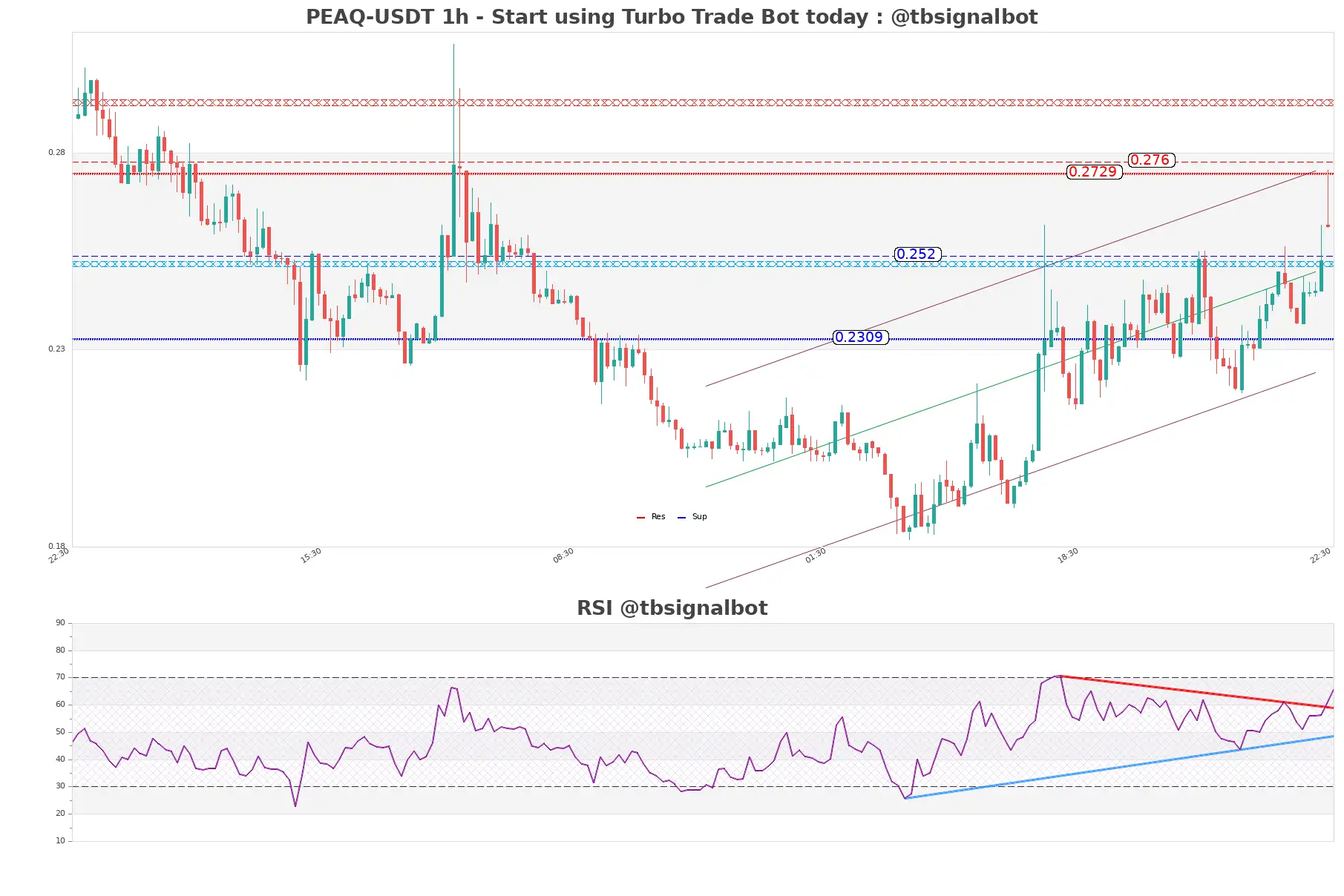Click the blue ascending RSI trendline
Screen dimensions: 1344x896
[x=1119, y=767]
